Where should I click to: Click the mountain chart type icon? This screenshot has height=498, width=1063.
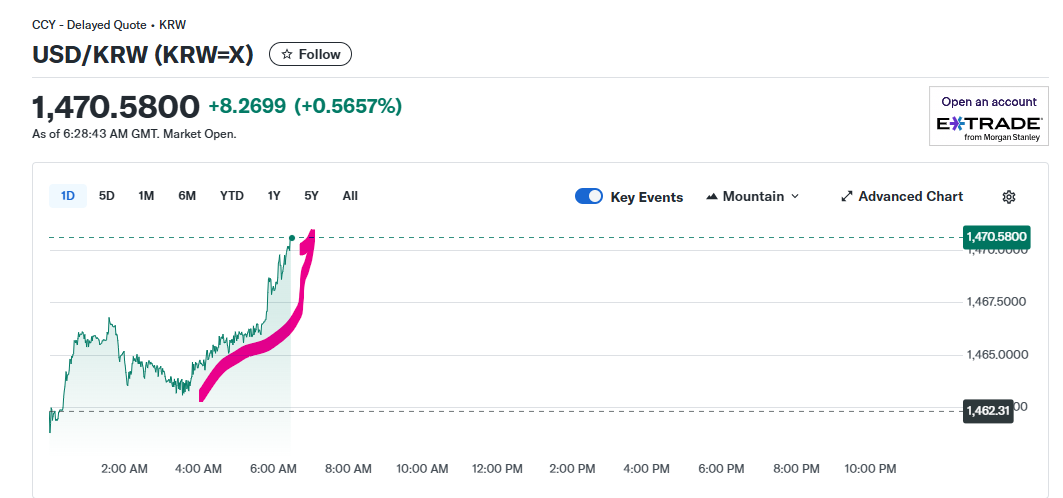(712, 197)
